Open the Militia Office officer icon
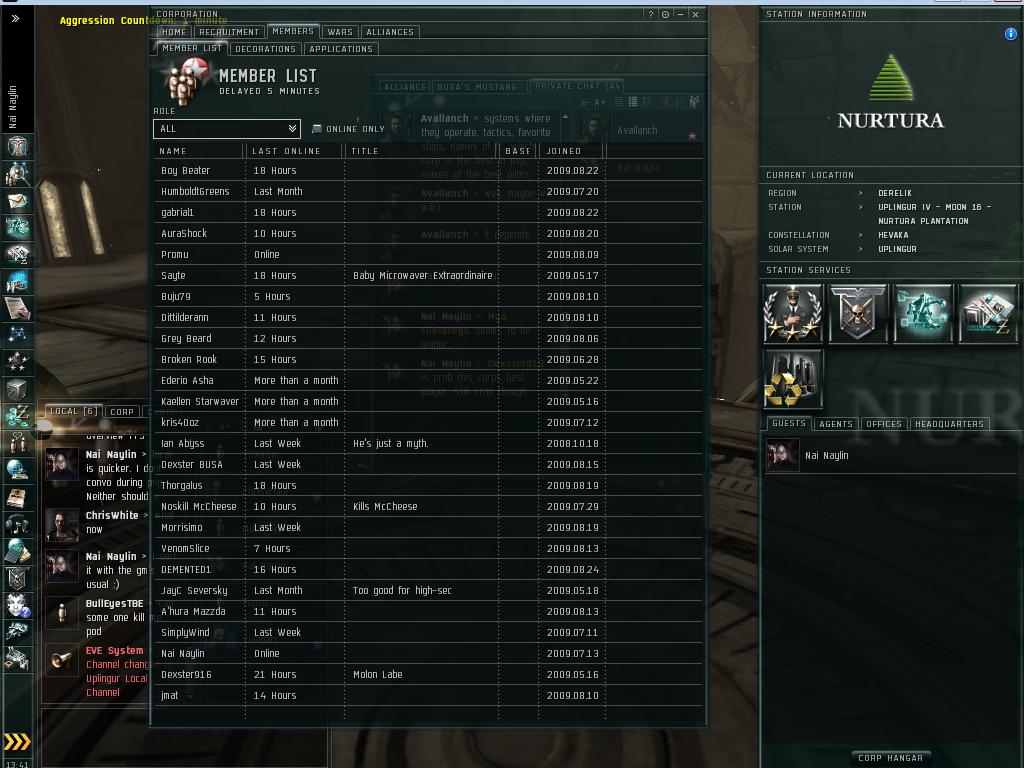Viewport: 1024px width, 768px height. [793, 313]
